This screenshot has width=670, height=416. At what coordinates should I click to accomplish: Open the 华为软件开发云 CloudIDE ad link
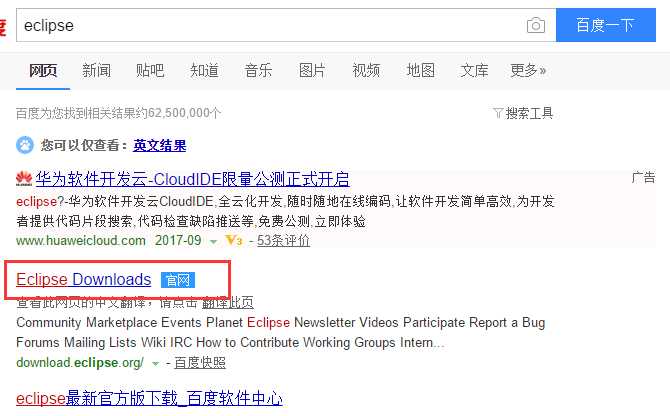(x=192, y=179)
